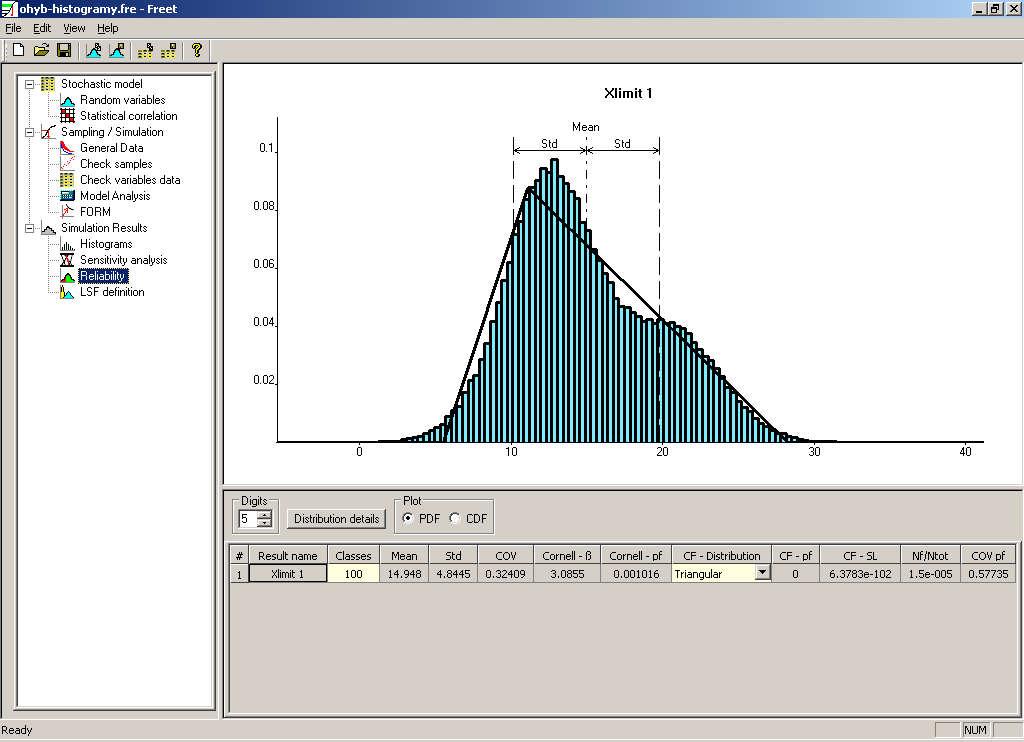Click the New file toolbar icon
The width and height of the screenshot is (1024, 742).
pyautogui.click(x=18, y=50)
